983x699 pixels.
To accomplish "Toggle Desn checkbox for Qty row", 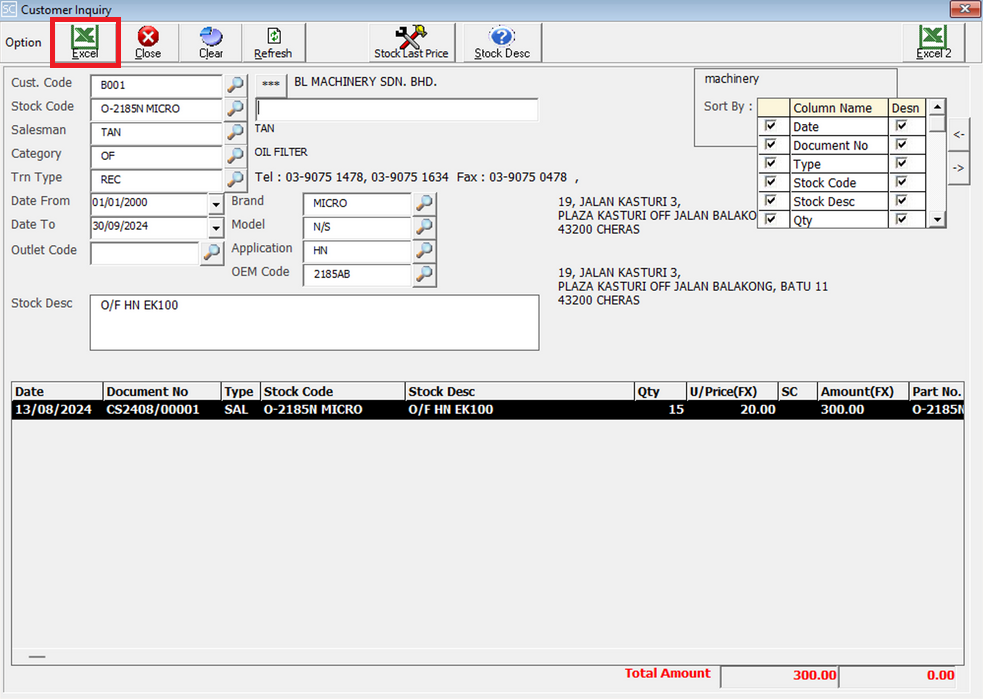I will pyautogui.click(x=902, y=219).
